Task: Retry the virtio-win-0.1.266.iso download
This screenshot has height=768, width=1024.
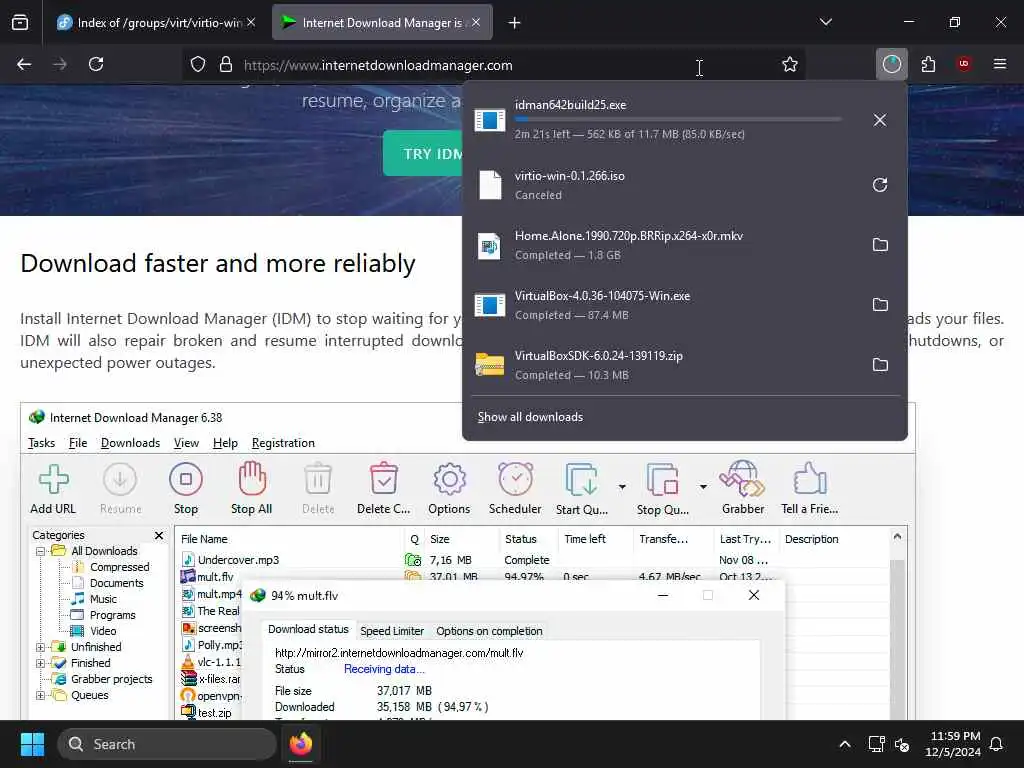Action: 880,185
